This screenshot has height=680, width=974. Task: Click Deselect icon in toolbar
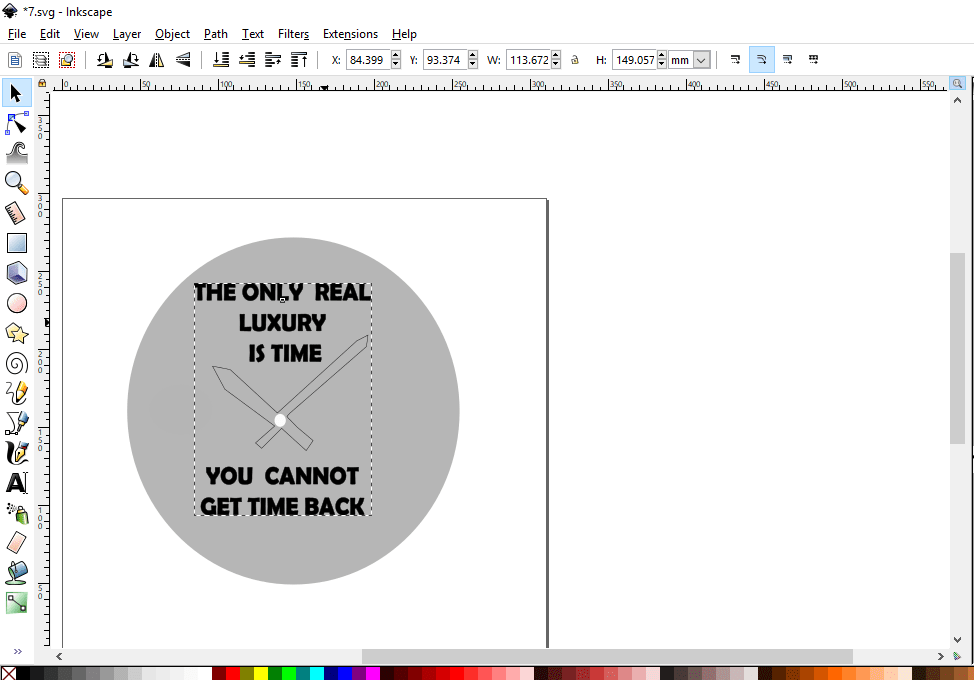pyautogui.click(x=66, y=60)
